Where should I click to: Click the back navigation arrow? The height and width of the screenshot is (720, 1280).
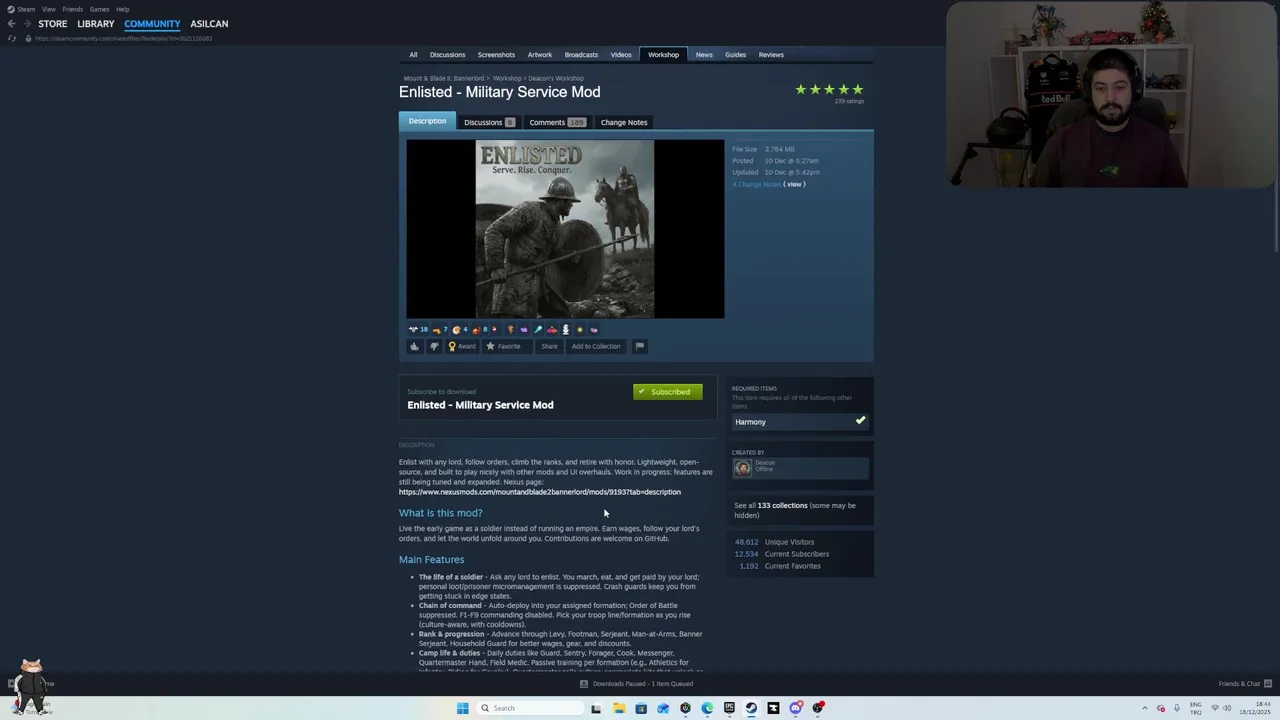[11, 24]
